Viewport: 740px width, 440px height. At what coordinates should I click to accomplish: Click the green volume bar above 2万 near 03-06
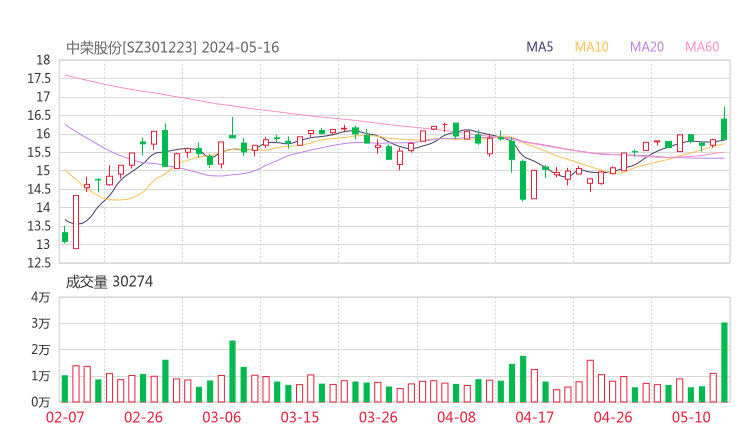coord(233,372)
